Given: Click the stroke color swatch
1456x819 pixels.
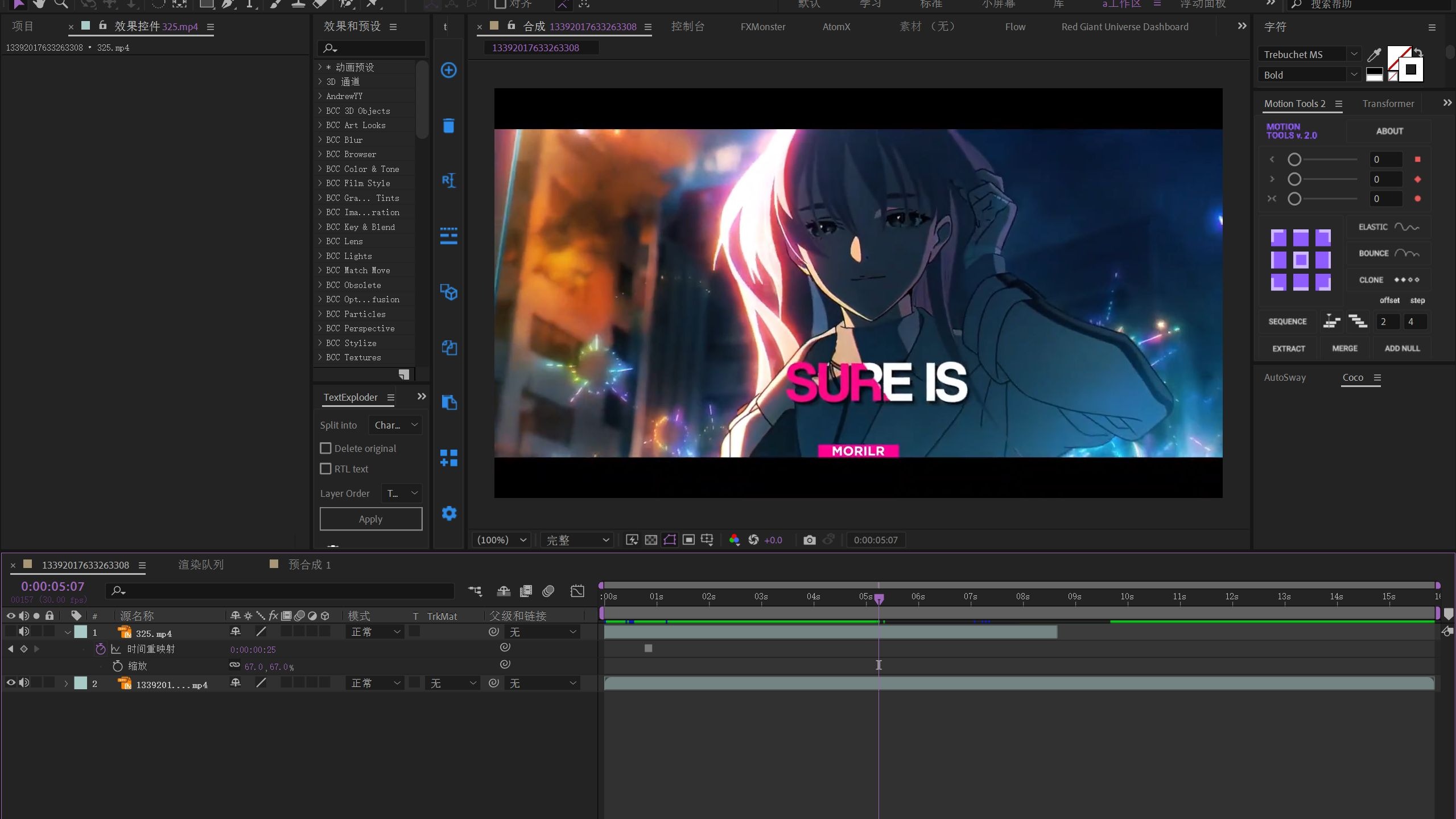Looking at the screenshot, I should point(1410,69).
